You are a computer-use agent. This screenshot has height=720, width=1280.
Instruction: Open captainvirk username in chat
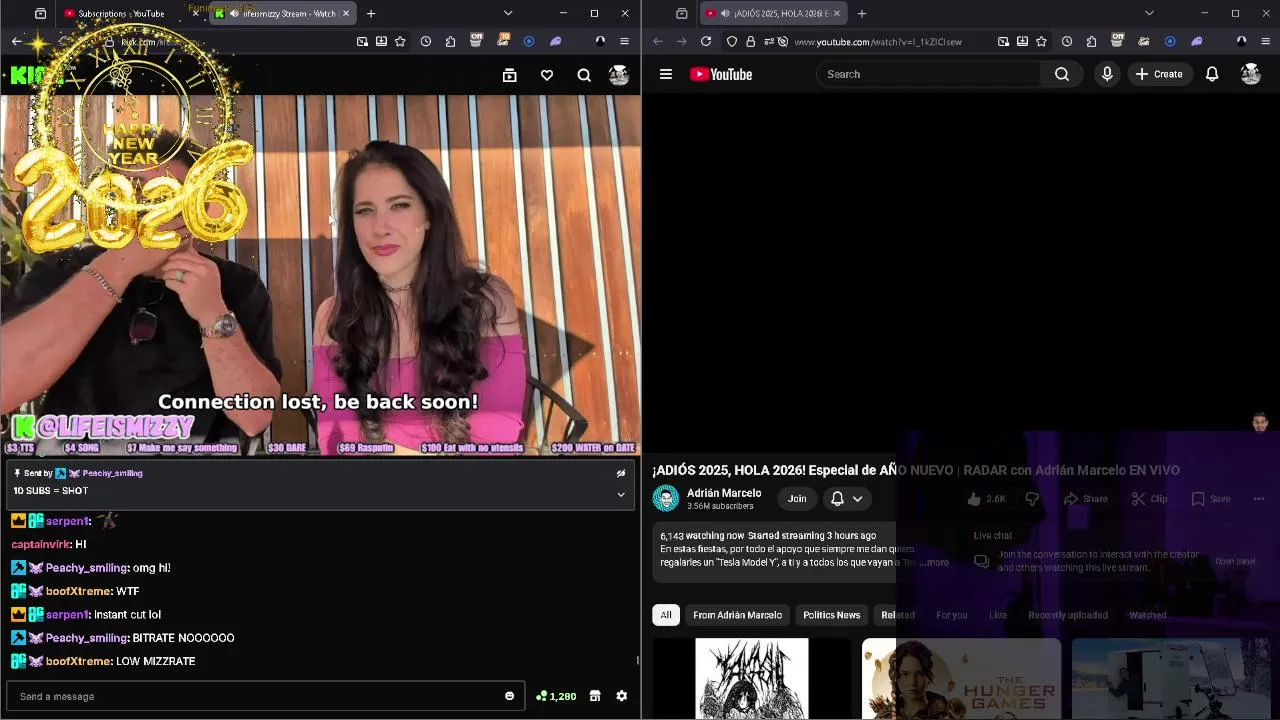tap(41, 544)
